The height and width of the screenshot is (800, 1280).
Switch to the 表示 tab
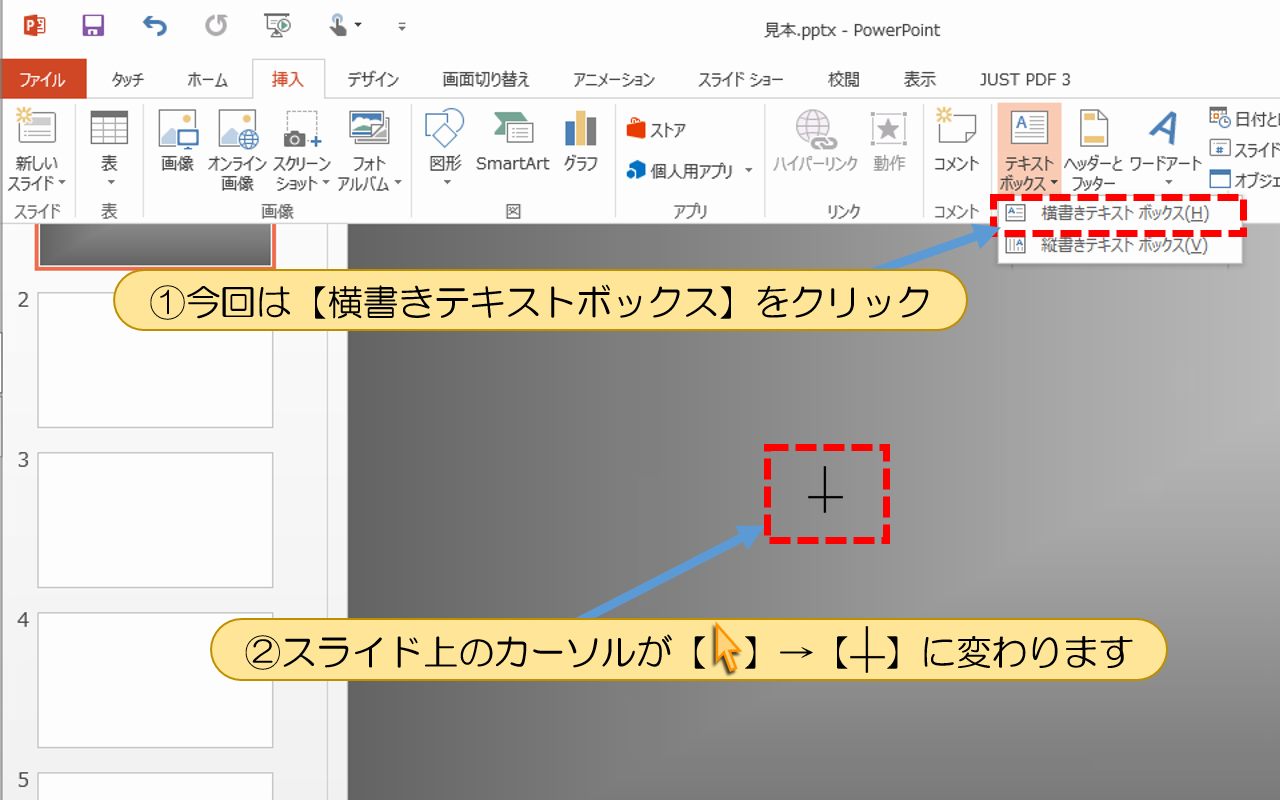coord(920,80)
